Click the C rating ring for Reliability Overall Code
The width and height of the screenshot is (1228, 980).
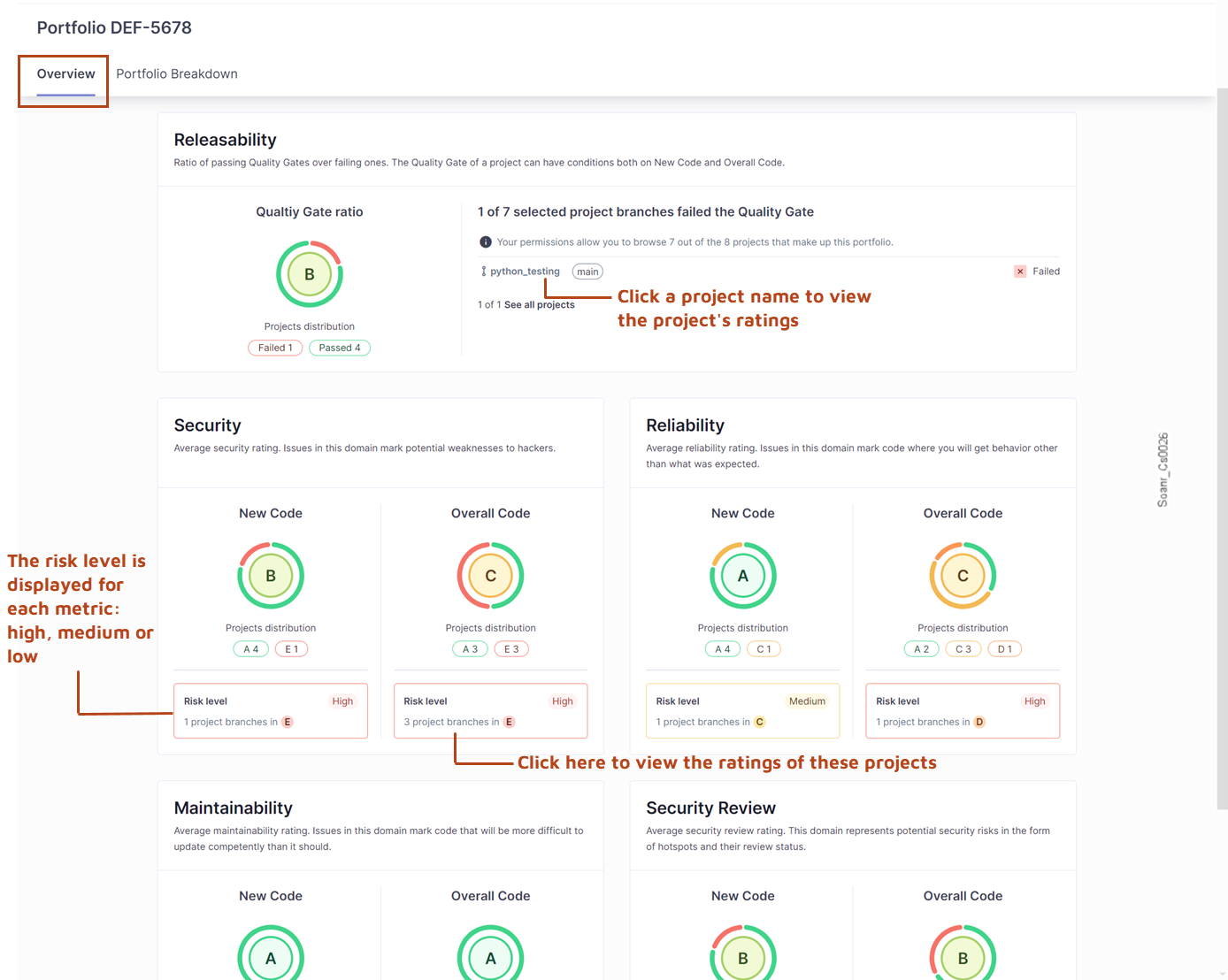[963, 575]
